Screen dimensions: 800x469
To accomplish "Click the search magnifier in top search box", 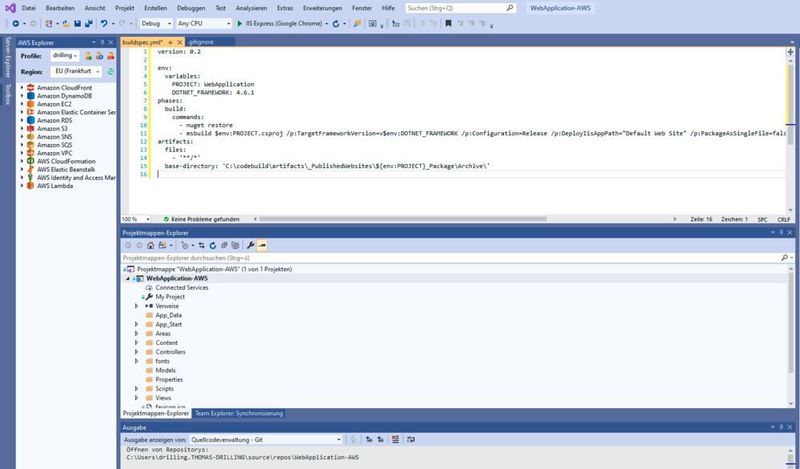I will (x=509, y=8).
